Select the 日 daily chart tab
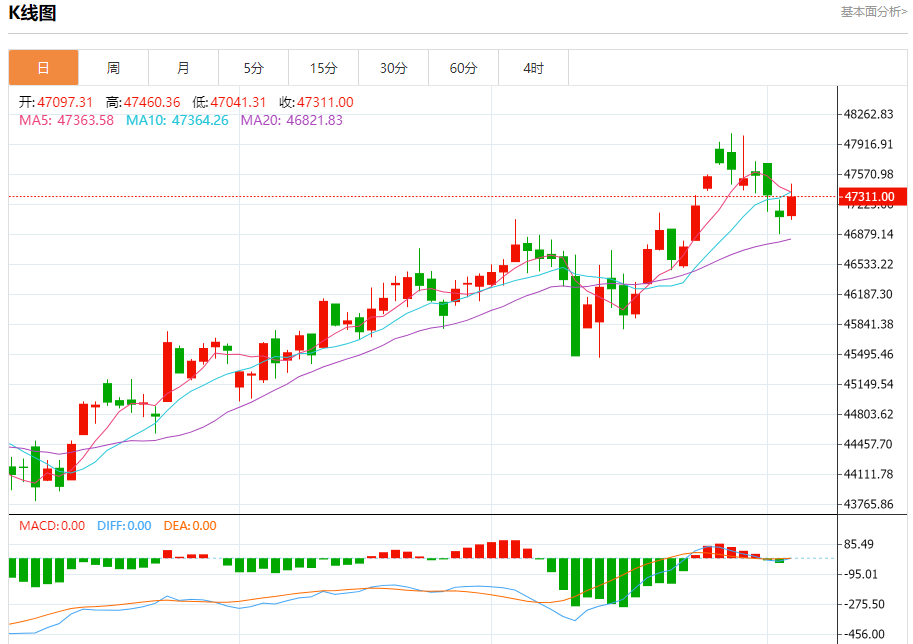This screenshot has width=913, height=644. tap(43, 68)
